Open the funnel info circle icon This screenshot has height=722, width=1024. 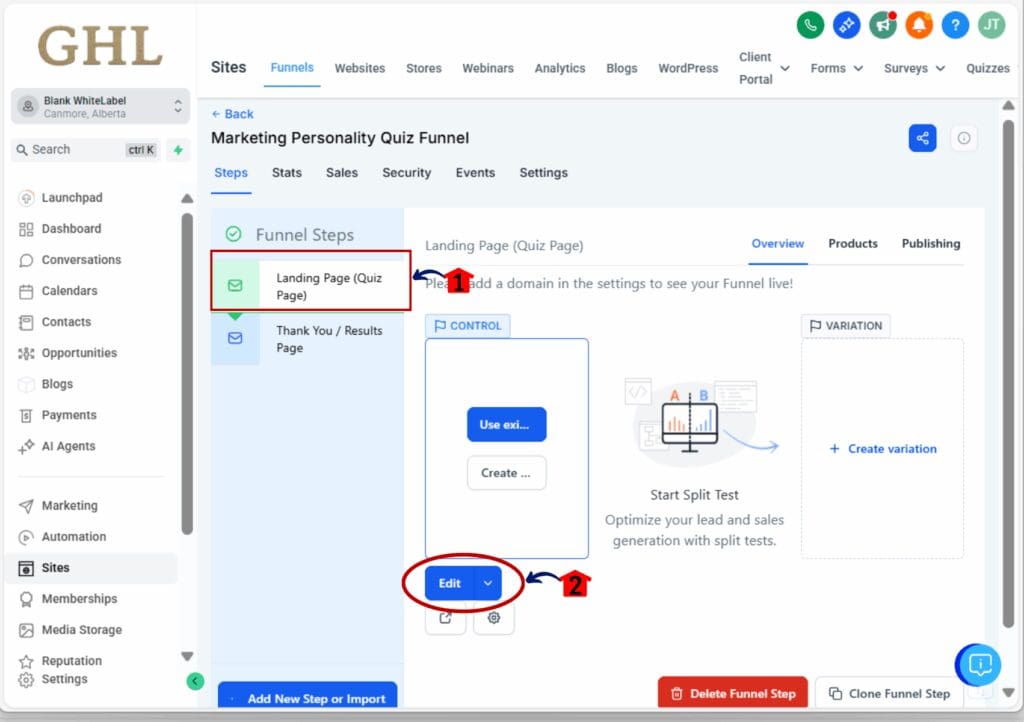point(964,138)
